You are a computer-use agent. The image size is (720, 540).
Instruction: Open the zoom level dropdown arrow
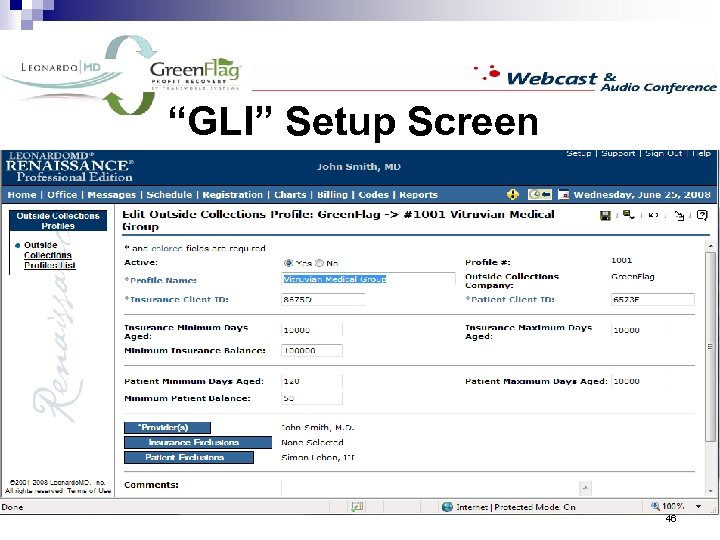(698, 506)
